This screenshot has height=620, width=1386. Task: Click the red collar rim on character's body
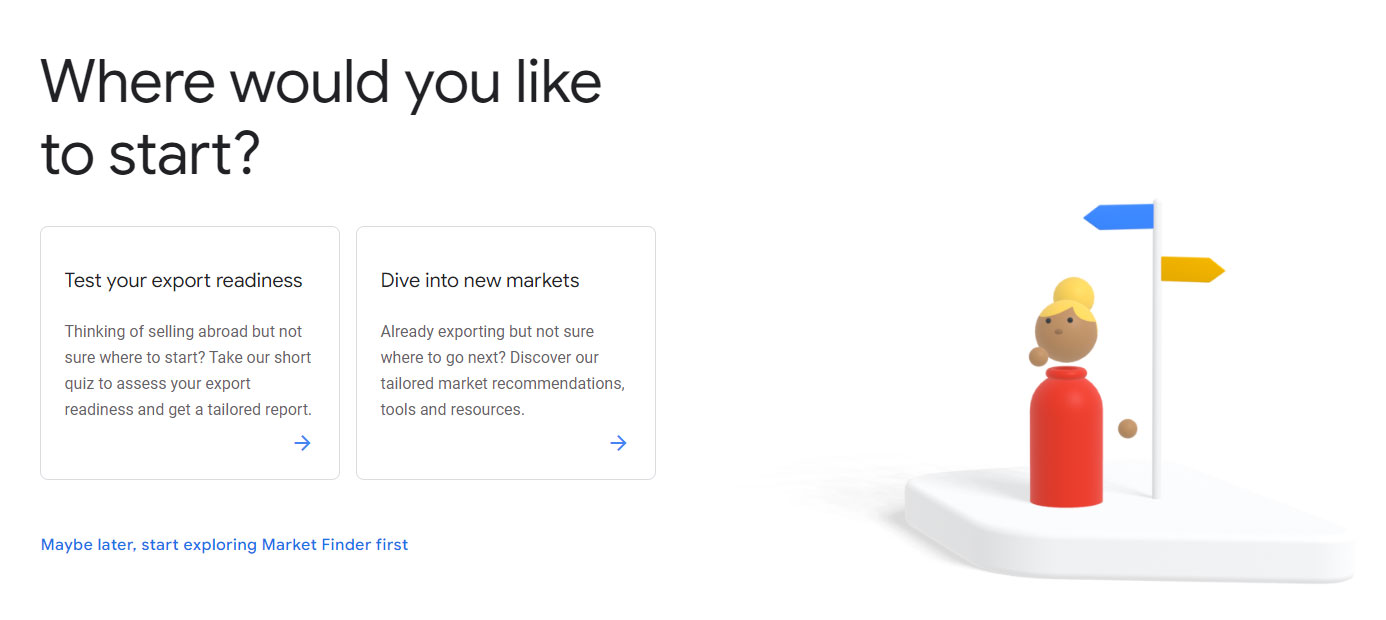point(1065,373)
